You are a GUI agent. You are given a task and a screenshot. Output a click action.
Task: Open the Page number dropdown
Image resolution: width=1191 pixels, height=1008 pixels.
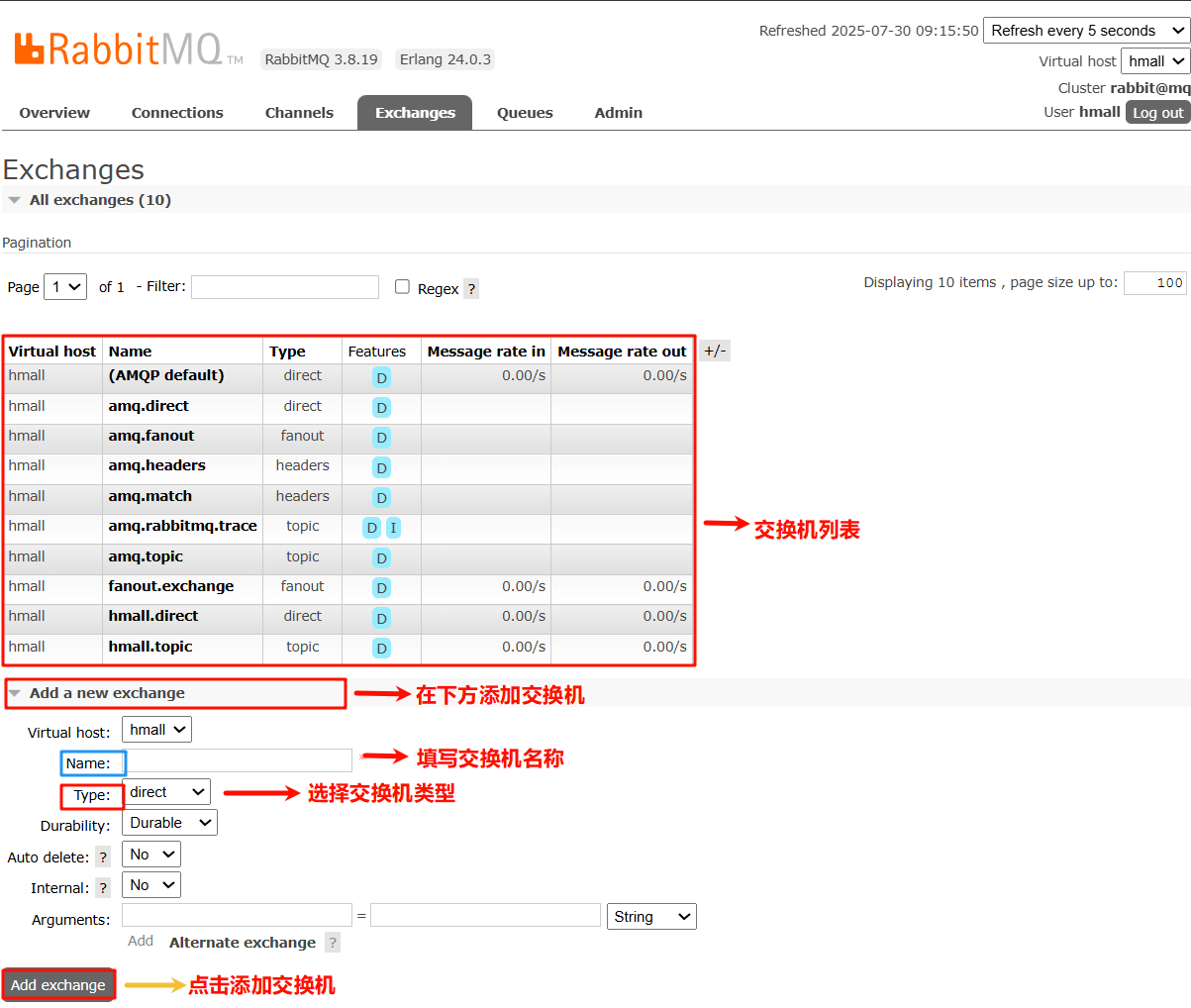click(x=65, y=286)
